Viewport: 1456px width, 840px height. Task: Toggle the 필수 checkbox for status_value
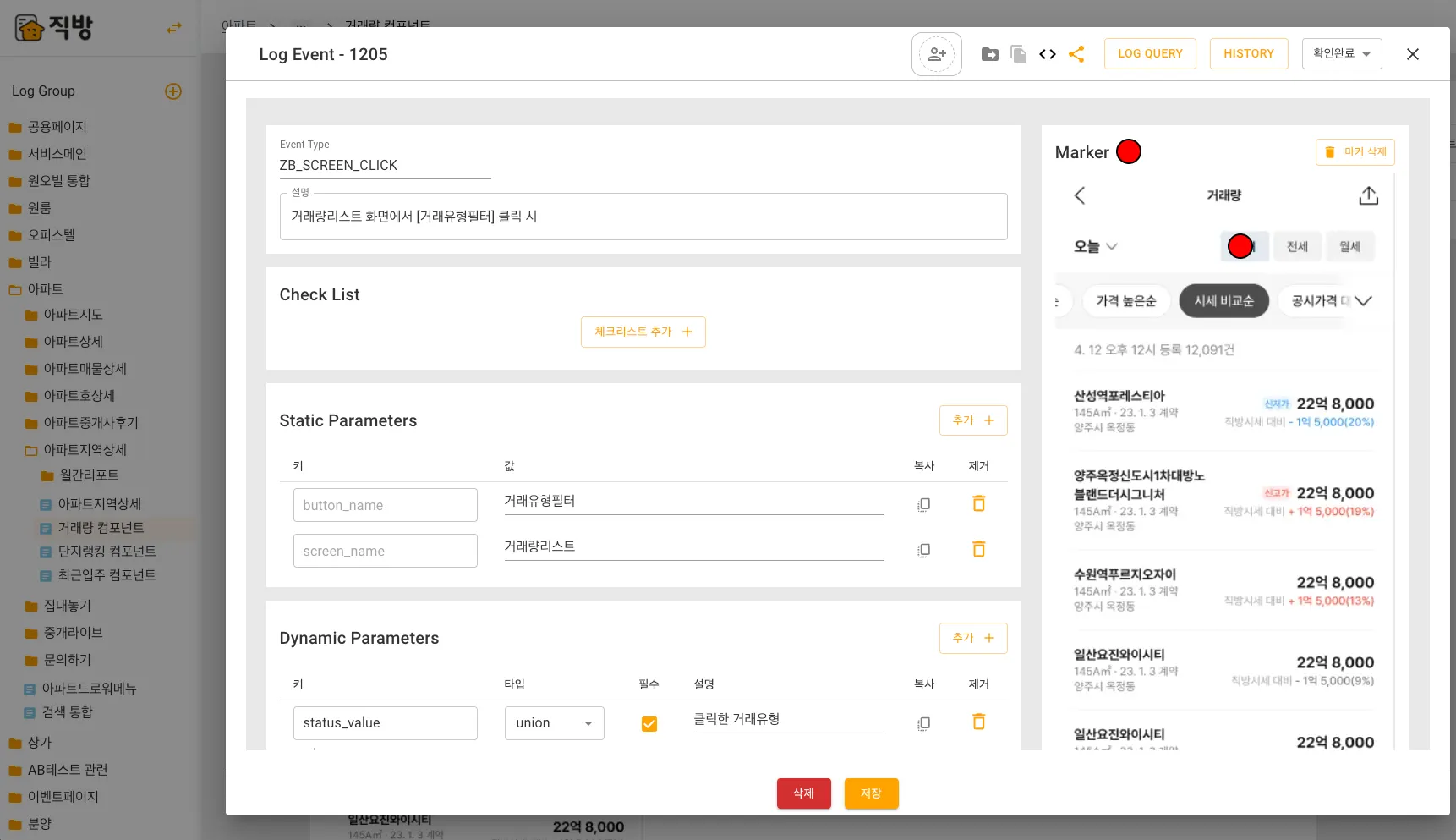pos(649,724)
